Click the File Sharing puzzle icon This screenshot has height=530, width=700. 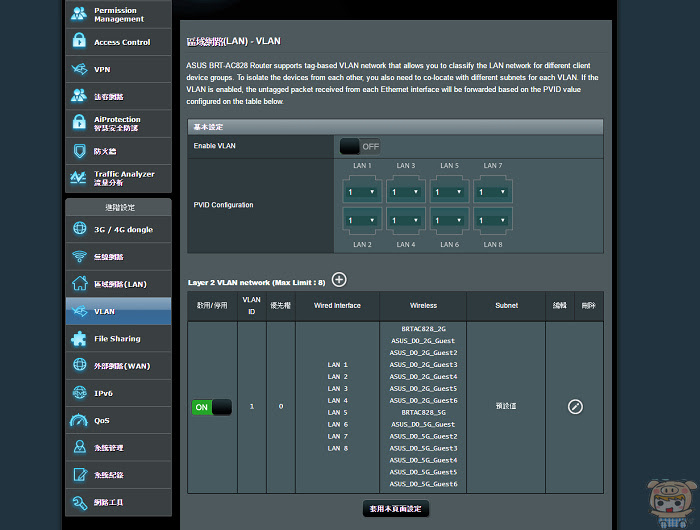tap(79, 338)
